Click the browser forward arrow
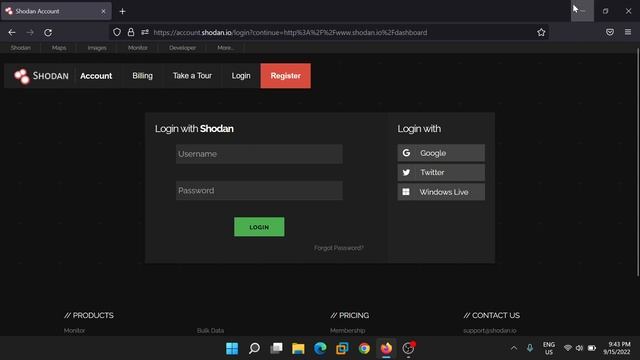 pos(30,32)
